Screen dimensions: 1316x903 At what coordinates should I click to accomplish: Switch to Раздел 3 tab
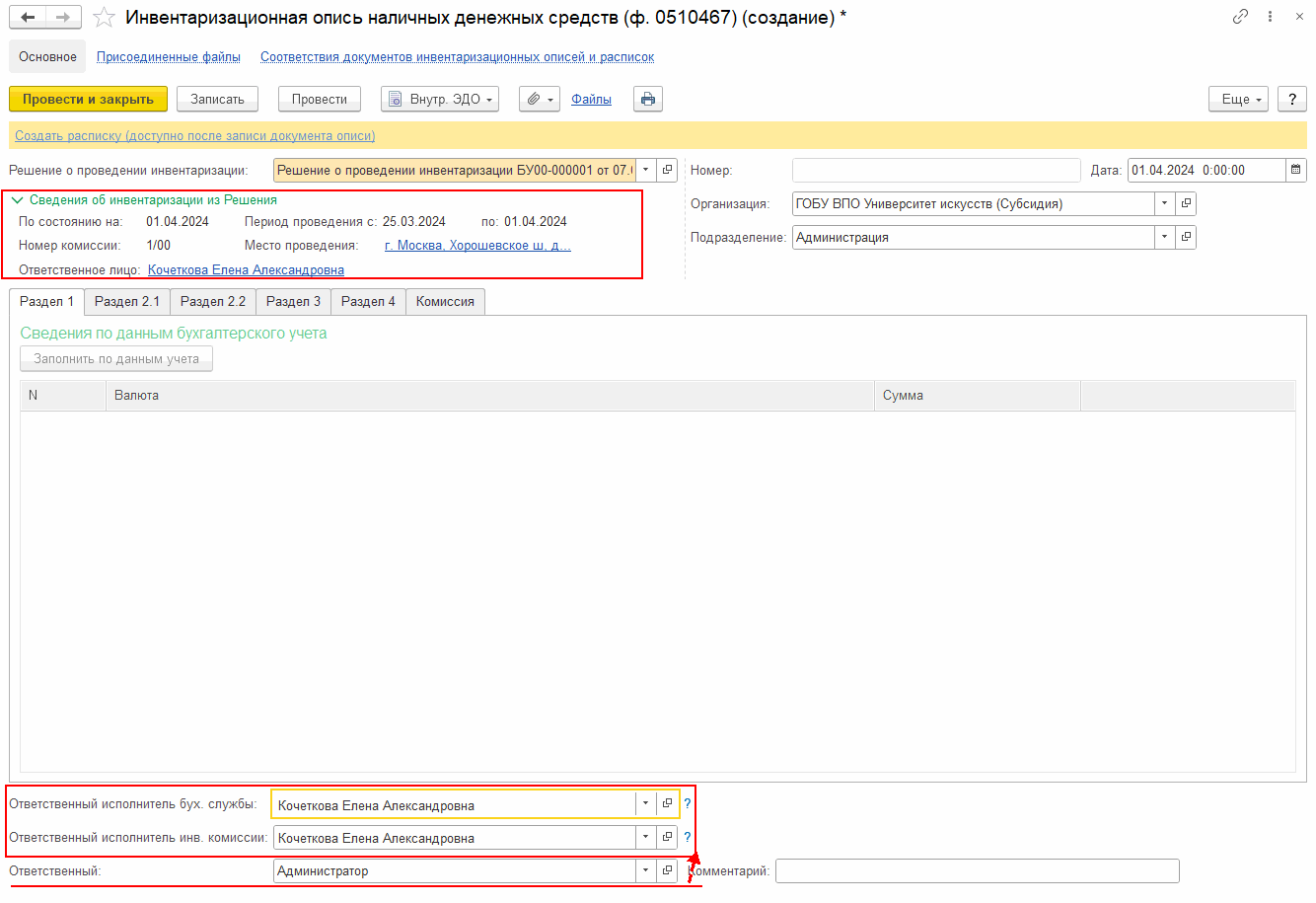(x=293, y=302)
